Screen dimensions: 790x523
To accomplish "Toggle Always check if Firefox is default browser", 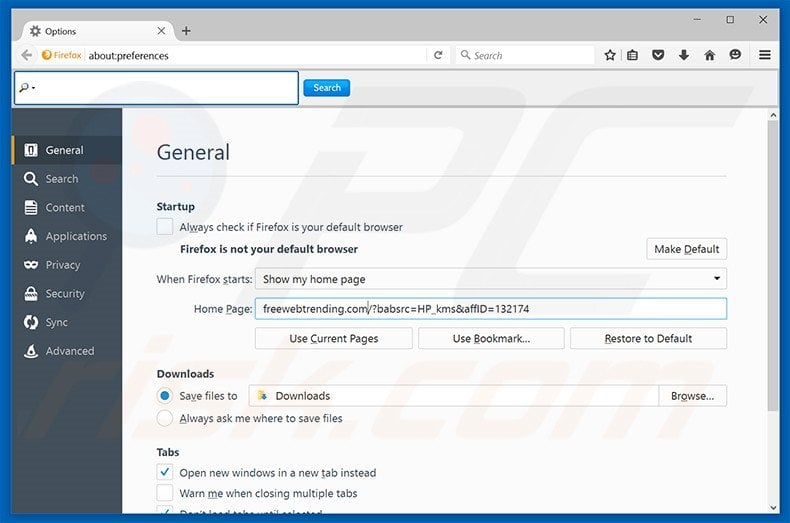I will pyautogui.click(x=165, y=227).
